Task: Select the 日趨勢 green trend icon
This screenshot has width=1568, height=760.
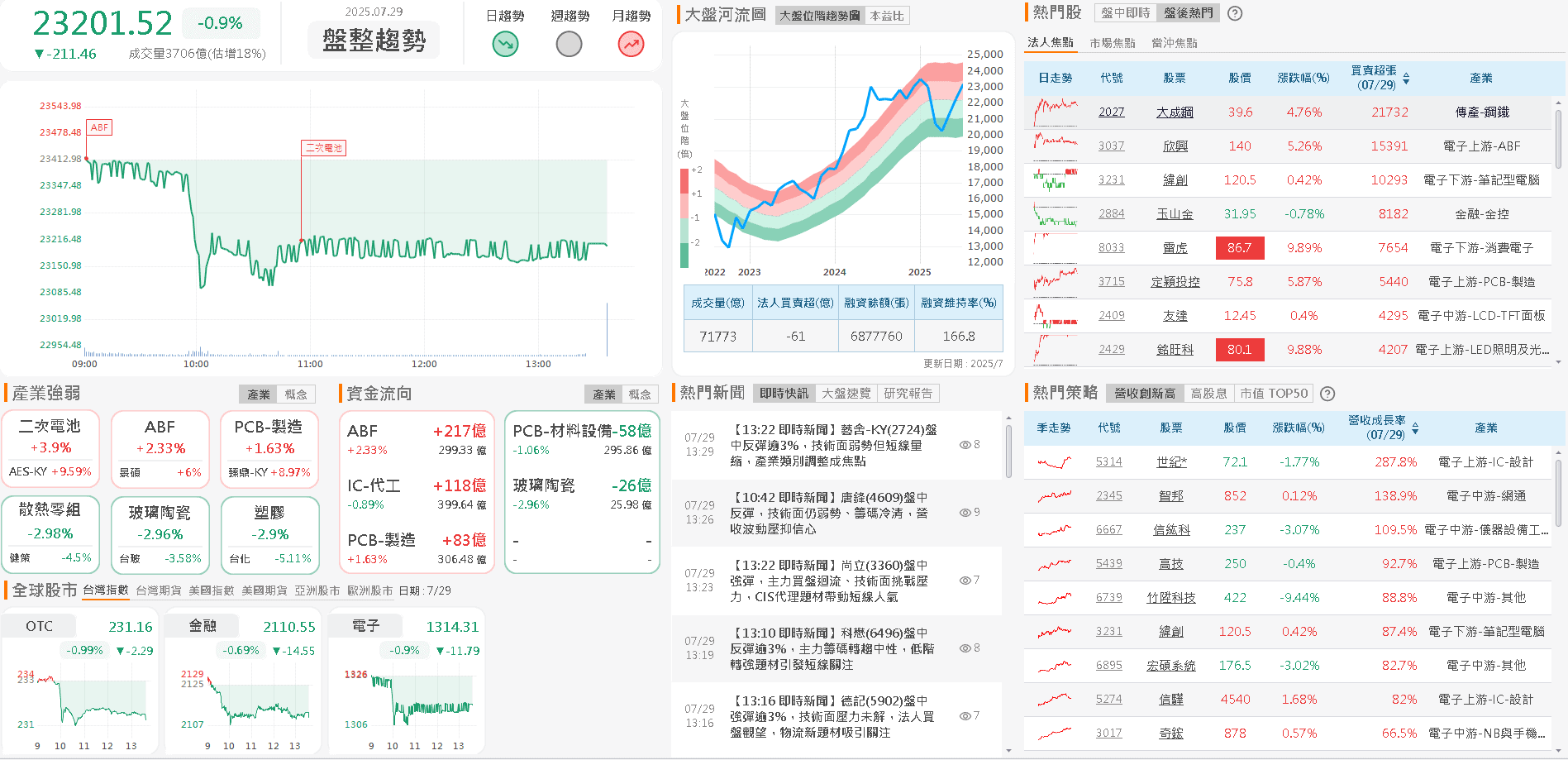Action: tap(505, 43)
